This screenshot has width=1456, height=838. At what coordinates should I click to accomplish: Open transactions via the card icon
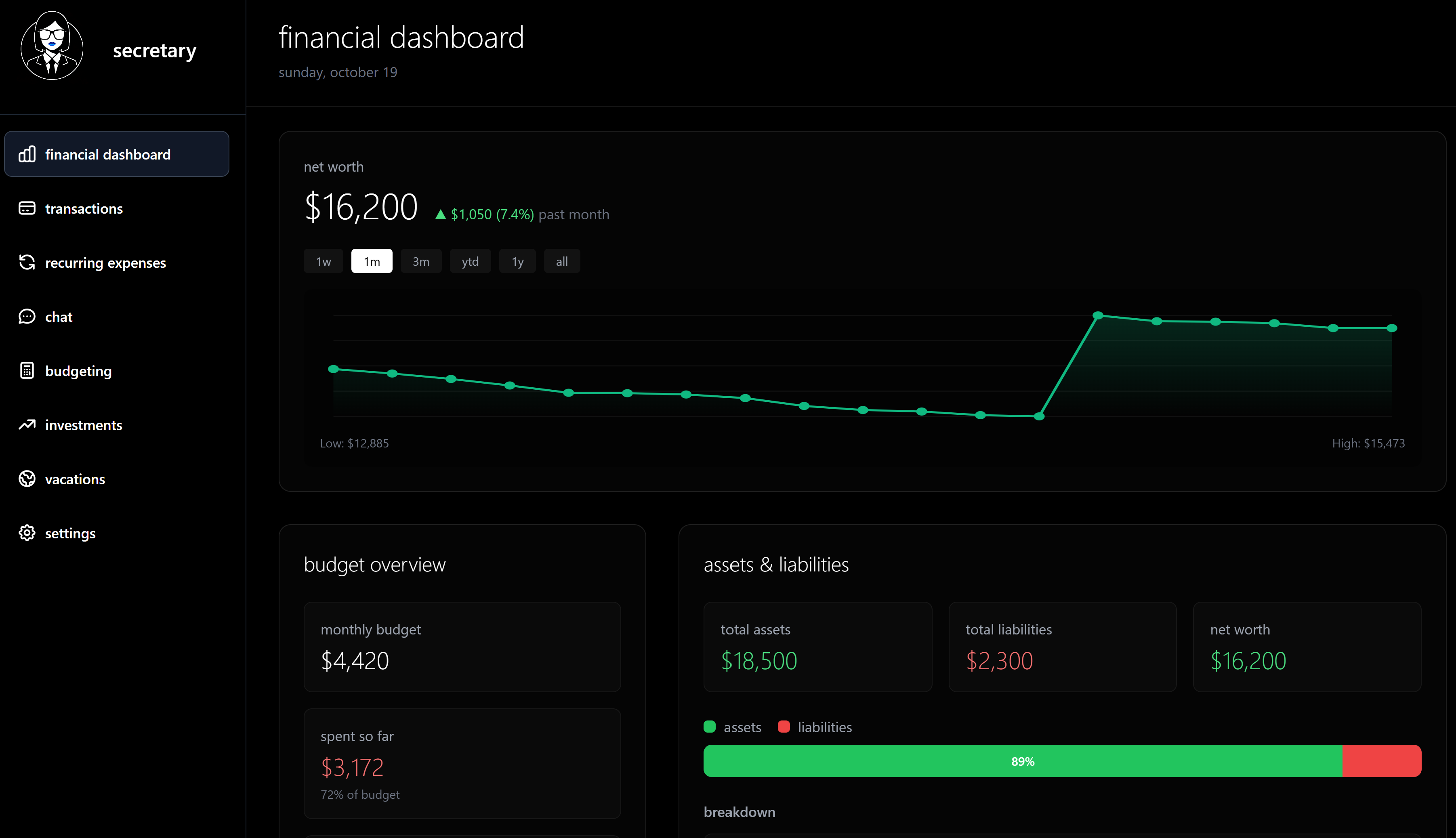click(27, 208)
